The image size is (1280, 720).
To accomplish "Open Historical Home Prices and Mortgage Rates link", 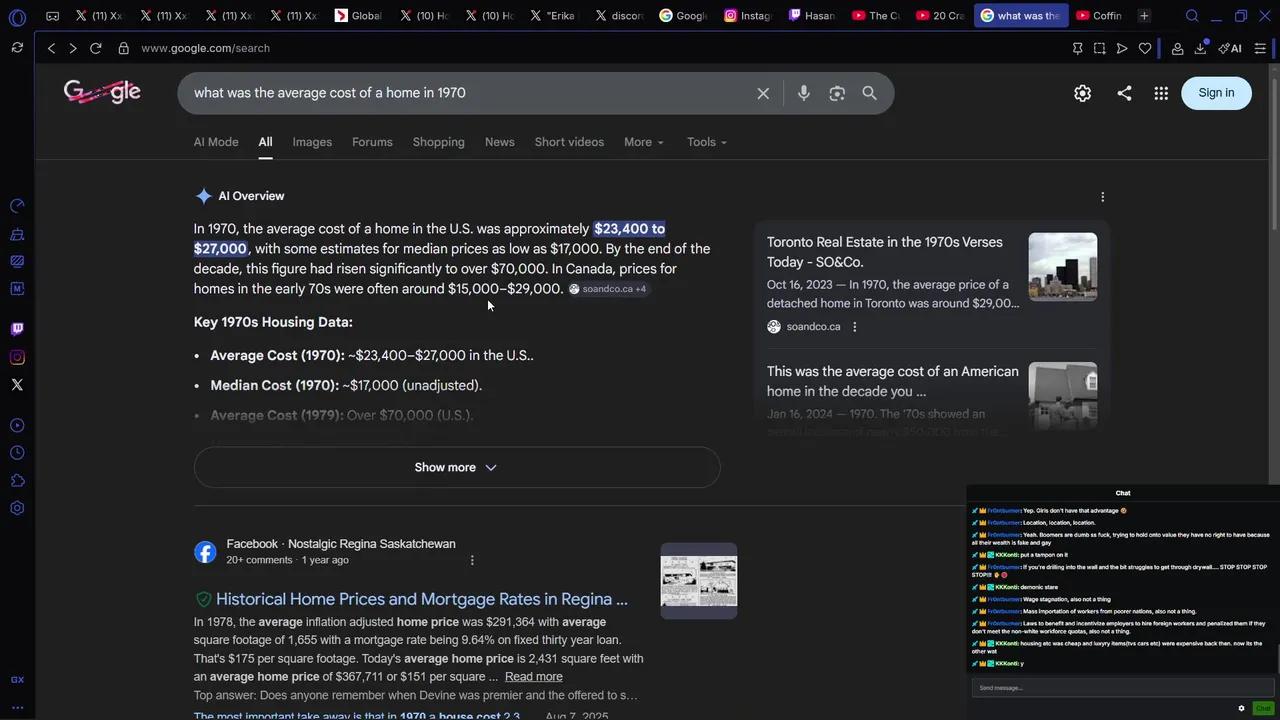I will coord(422,599).
